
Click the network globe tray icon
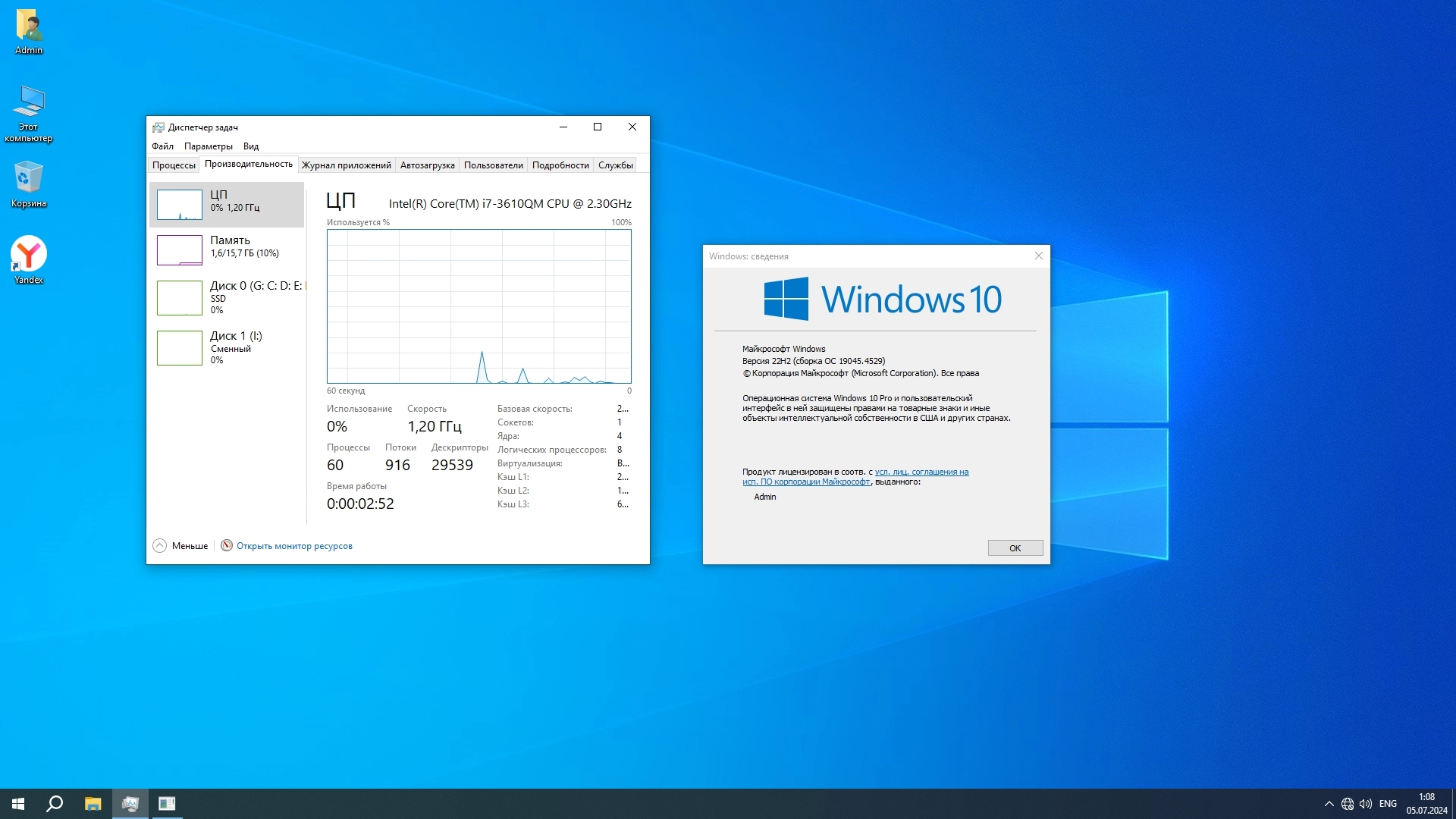pos(1348,804)
